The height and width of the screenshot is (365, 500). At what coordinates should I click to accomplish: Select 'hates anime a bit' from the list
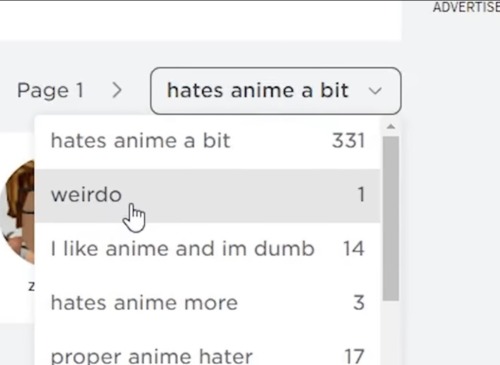(207, 141)
